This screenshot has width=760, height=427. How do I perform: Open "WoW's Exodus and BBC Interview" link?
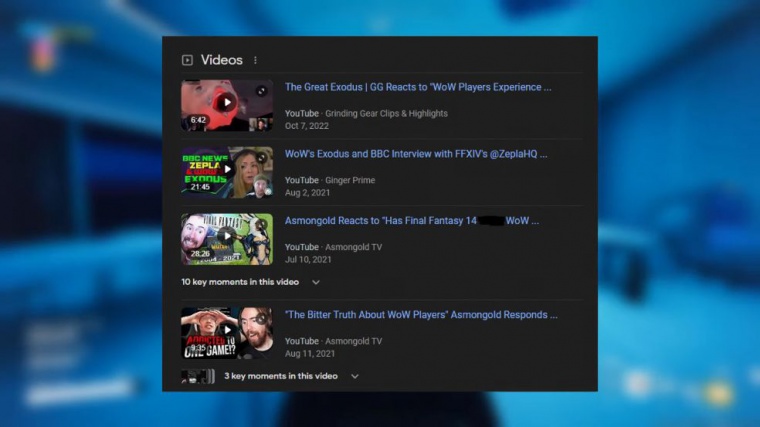(x=415, y=154)
